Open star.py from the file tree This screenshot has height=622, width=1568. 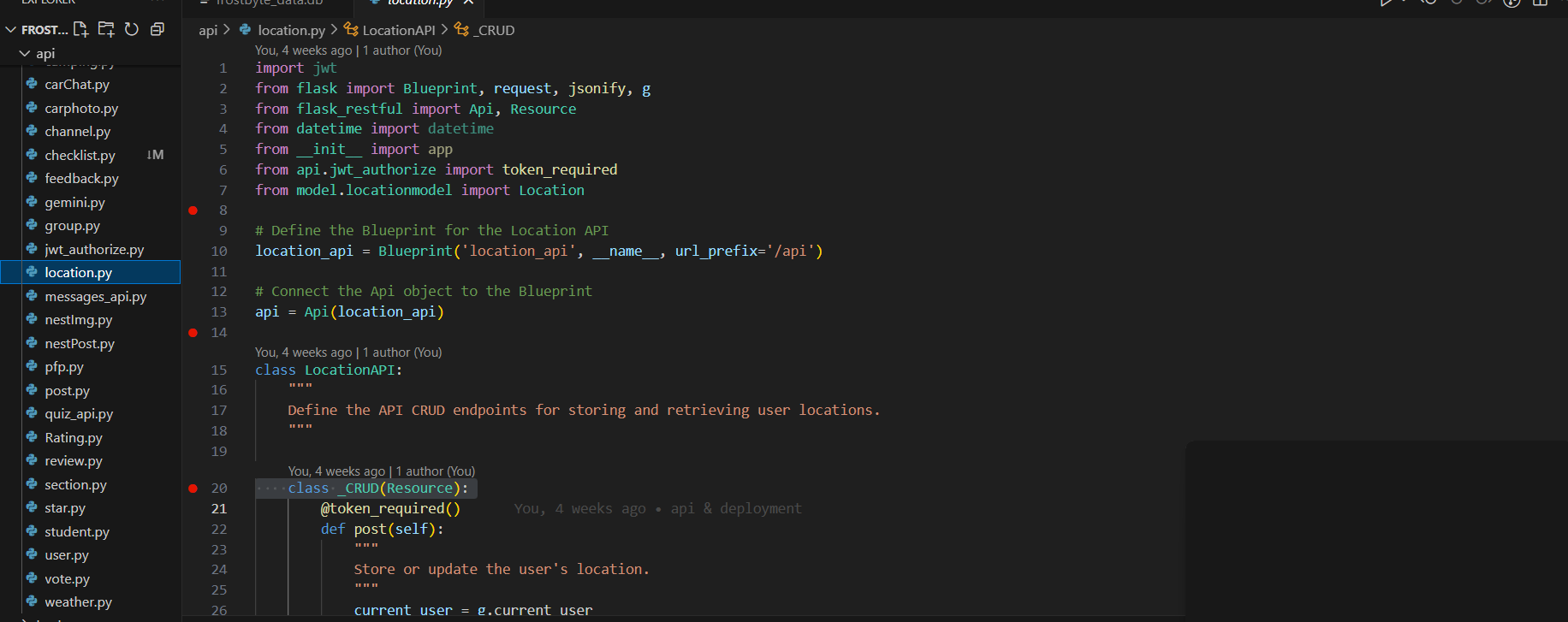[65, 508]
